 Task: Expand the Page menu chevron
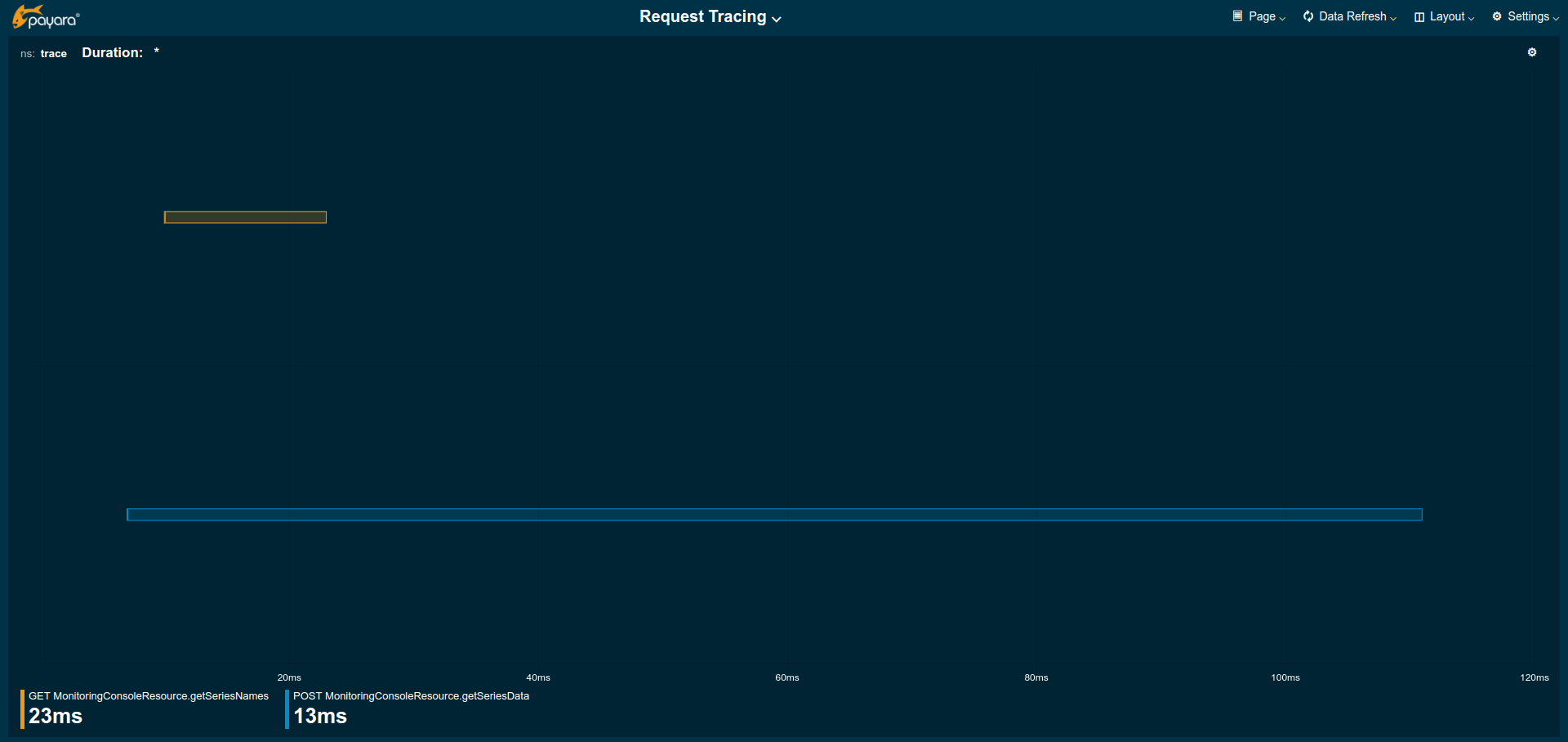click(1282, 18)
